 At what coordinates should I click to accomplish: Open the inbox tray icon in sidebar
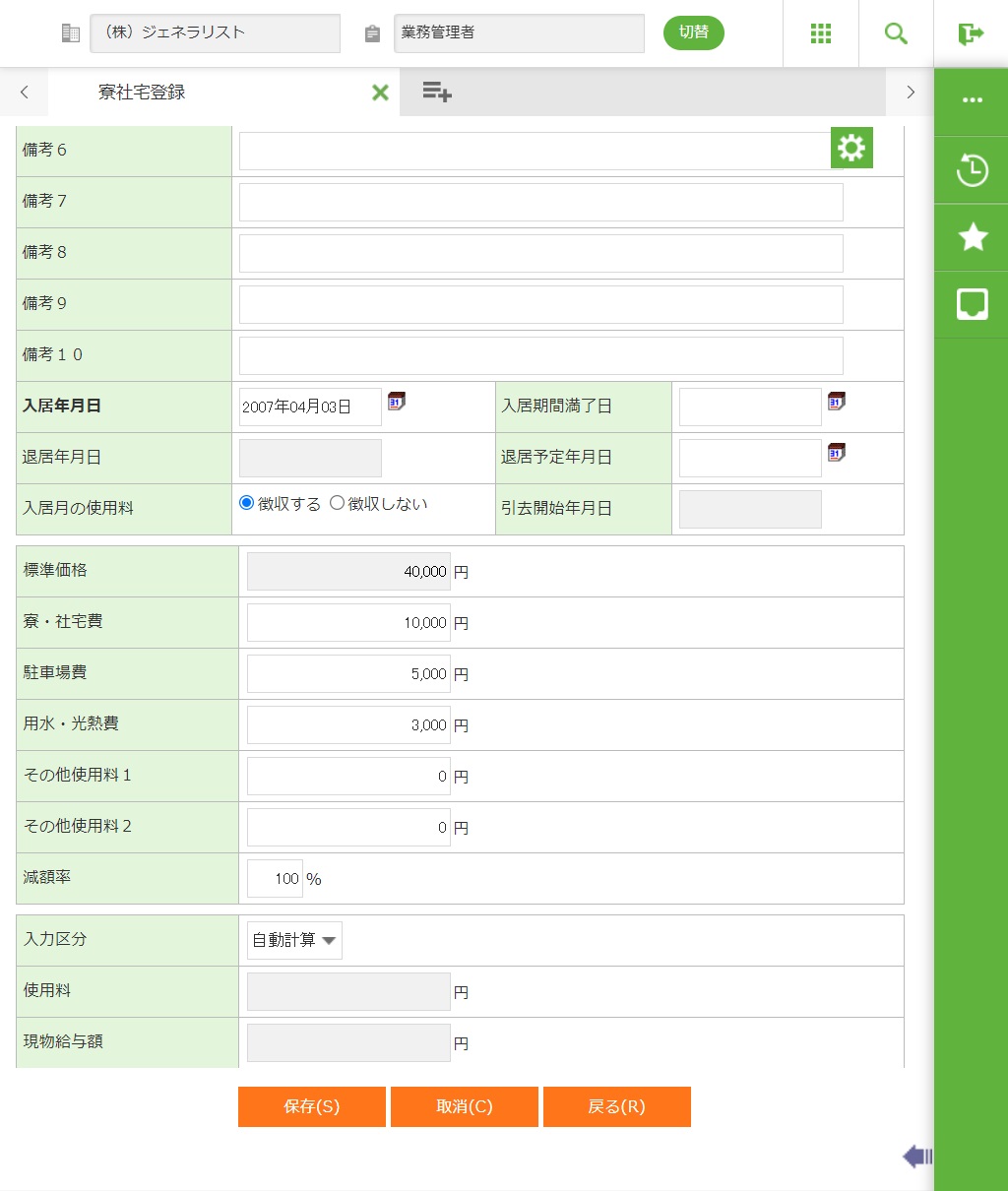pos(972,304)
